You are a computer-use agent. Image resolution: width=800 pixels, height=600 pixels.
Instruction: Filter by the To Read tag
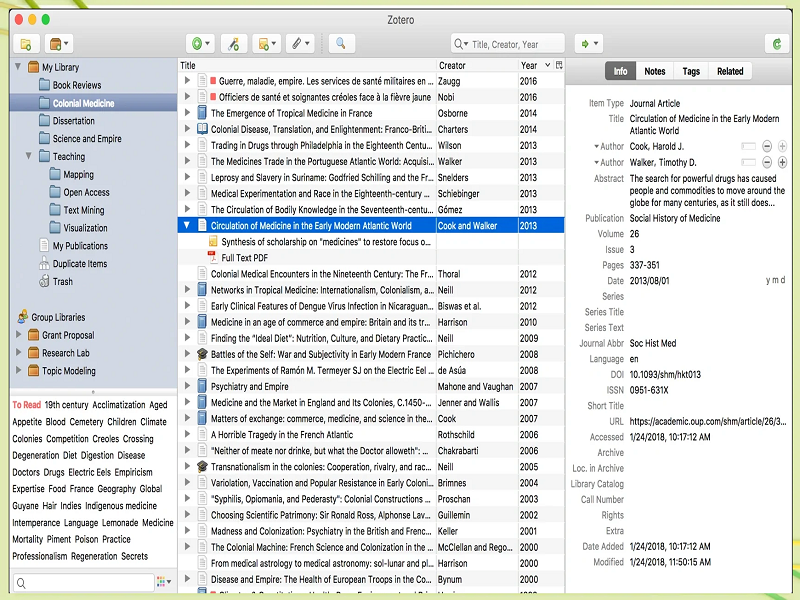click(x=27, y=405)
